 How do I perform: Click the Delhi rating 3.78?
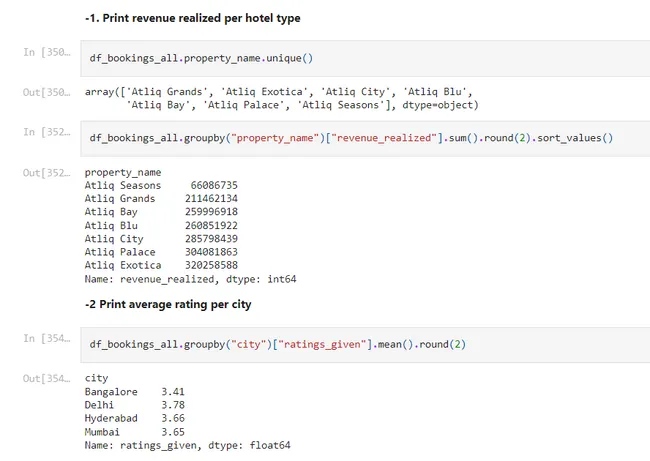[173, 405]
